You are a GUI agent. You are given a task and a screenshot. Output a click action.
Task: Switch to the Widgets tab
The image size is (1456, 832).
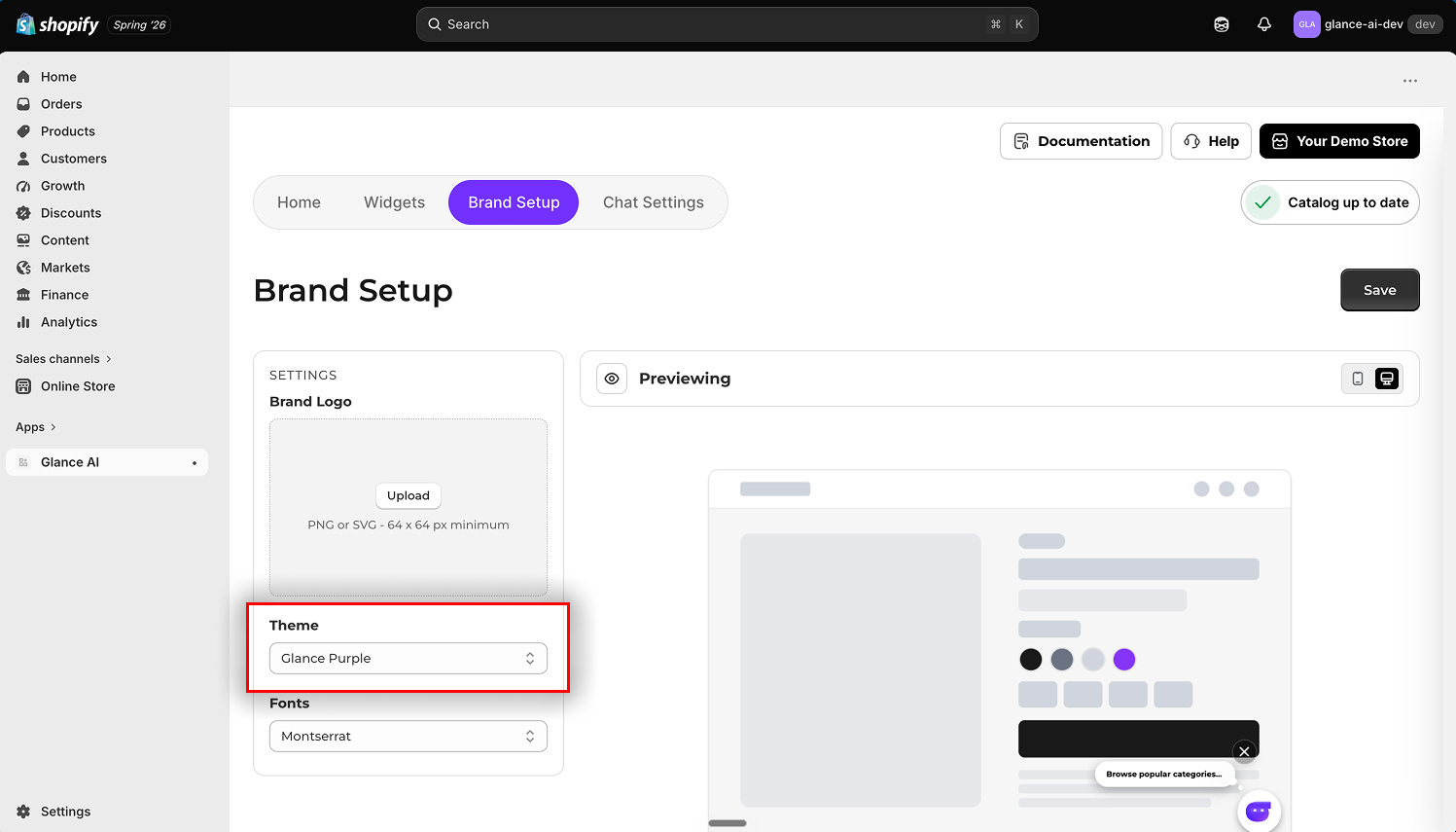tap(394, 202)
